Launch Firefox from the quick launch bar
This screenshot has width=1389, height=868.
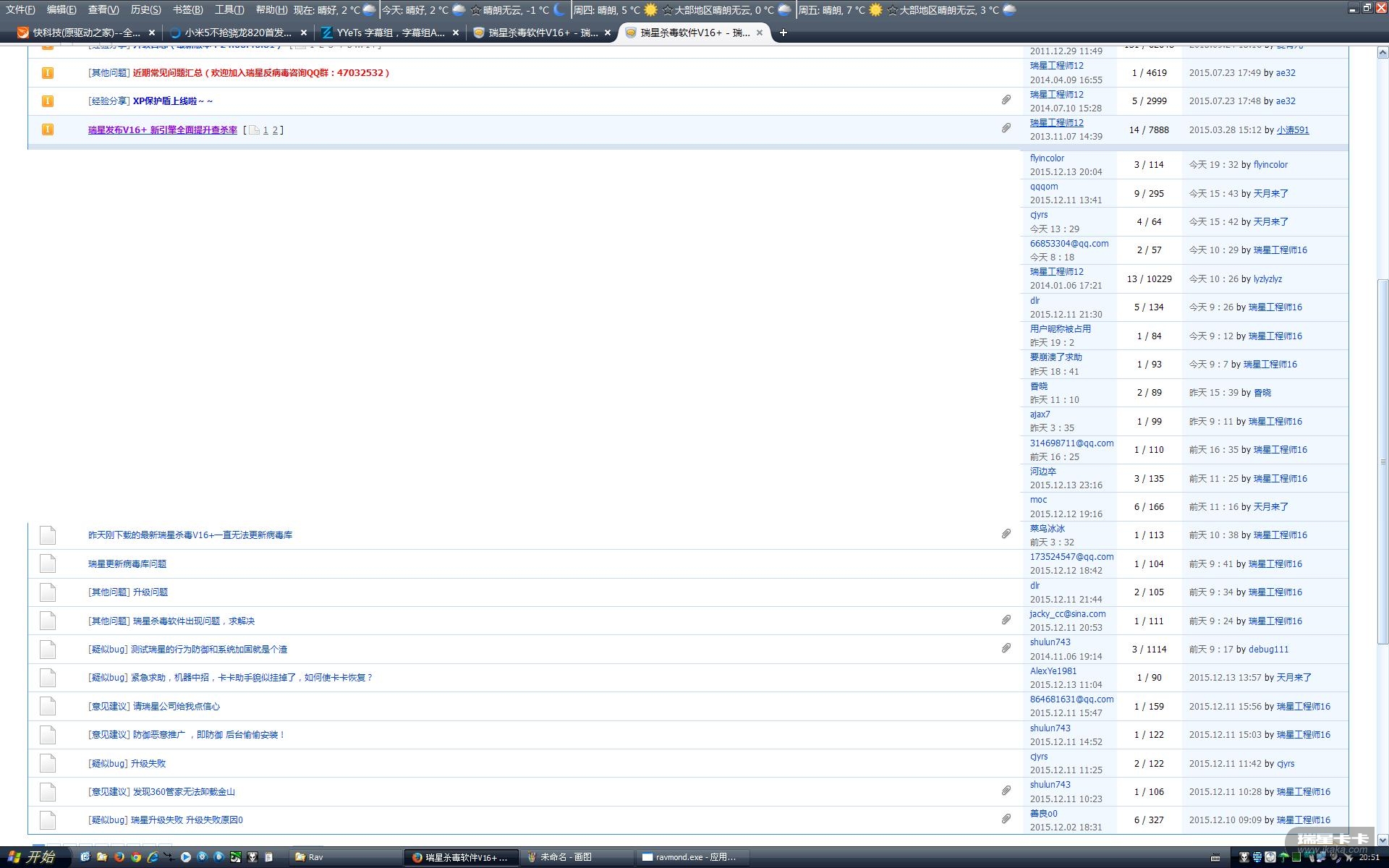(x=119, y=857)
